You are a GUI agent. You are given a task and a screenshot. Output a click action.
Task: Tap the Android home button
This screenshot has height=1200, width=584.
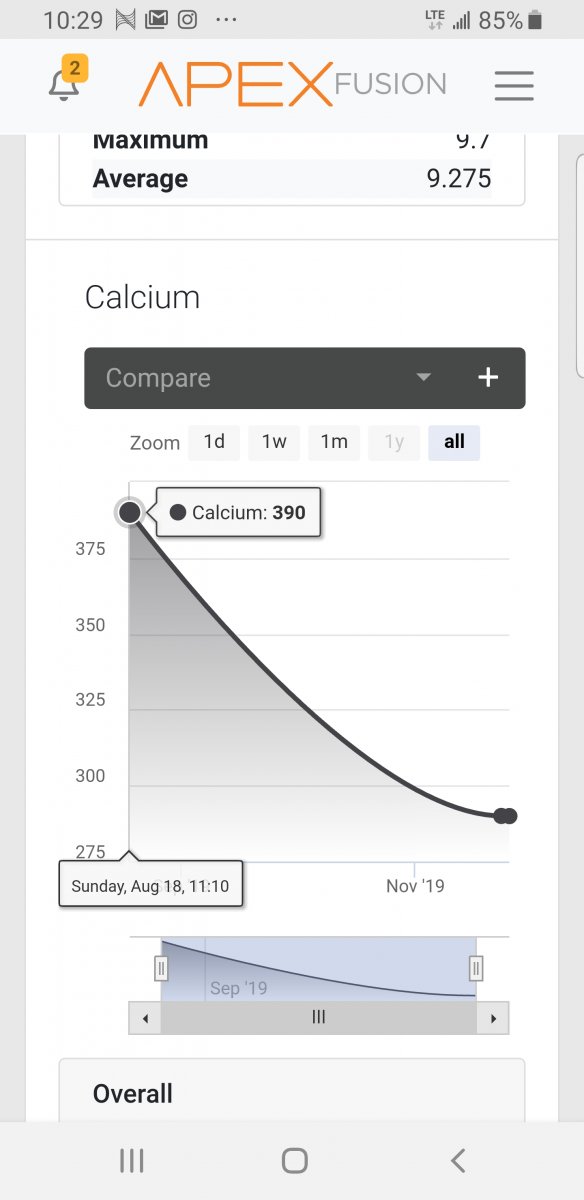point(294,1160)
